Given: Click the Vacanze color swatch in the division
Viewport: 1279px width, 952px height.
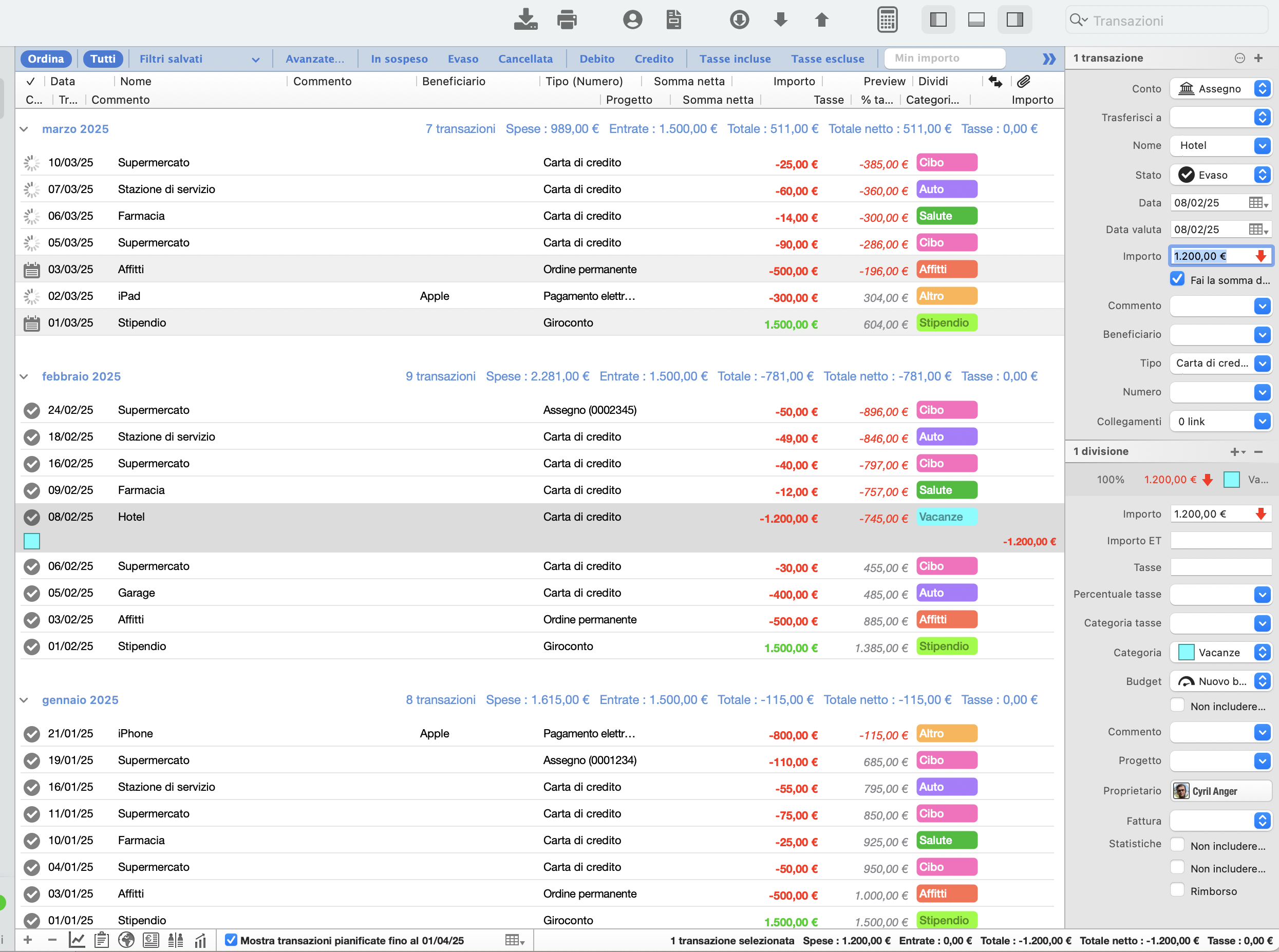Looking at the screenshot, I should 1232,479.
